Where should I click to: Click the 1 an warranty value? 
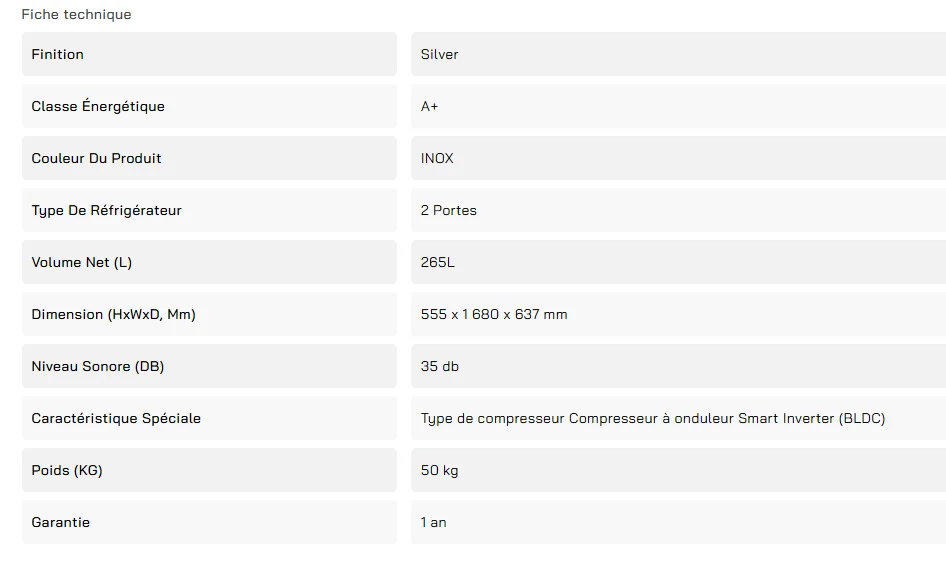coord(434,522)
